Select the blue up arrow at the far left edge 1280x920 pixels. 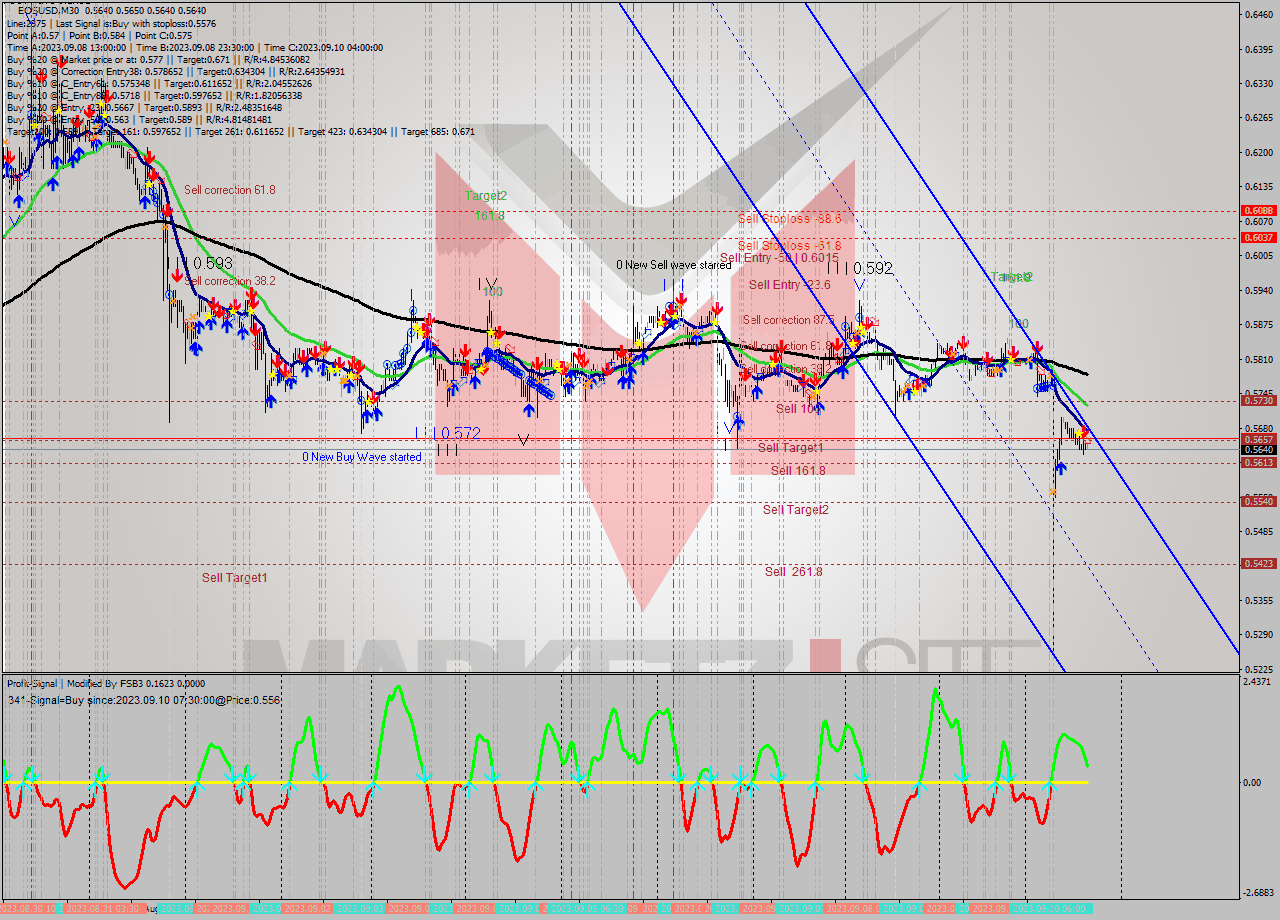[8, 168]
